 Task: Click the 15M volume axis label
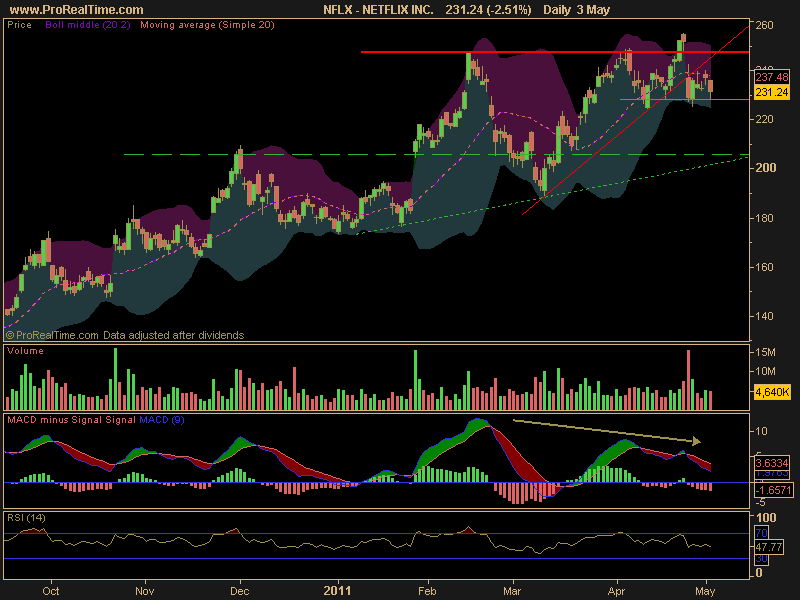(x=765, y=353)
